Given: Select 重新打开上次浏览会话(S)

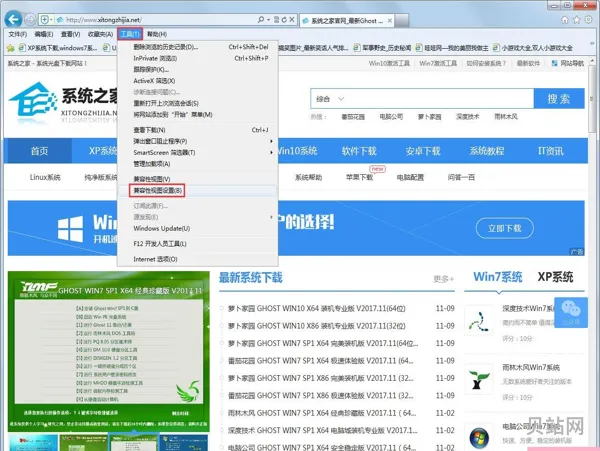Looking at the screenshot, I should [x=197, y=103].
